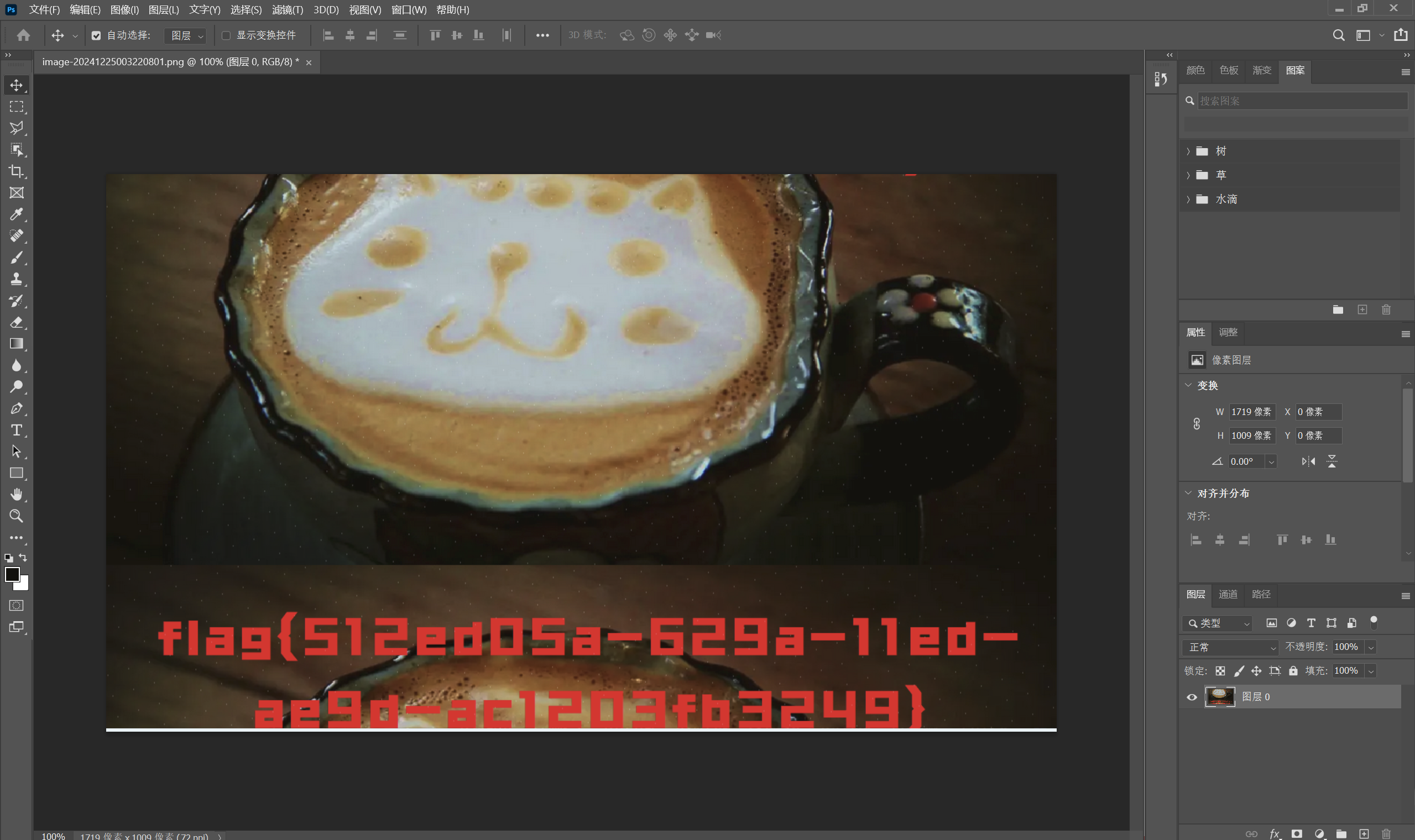Toggle lock position icon

[x=1256, y=671]
